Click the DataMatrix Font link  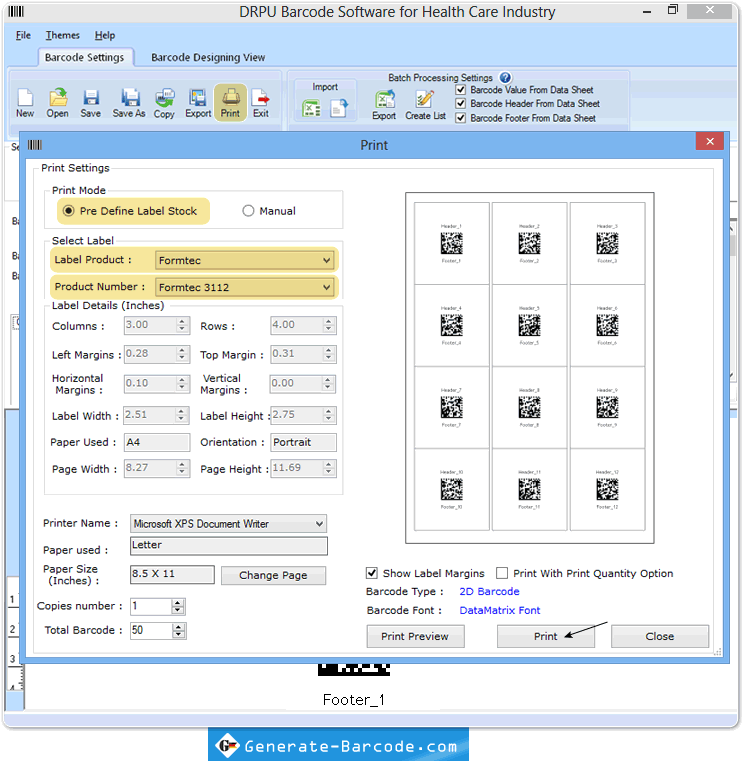(x=499, y=611)
